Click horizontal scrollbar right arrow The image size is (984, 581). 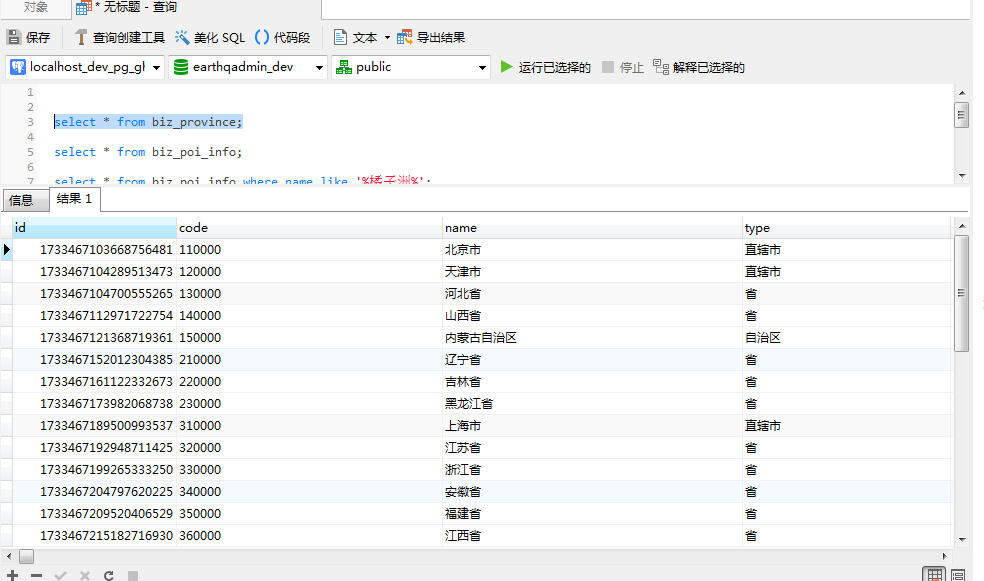(944, 556)
